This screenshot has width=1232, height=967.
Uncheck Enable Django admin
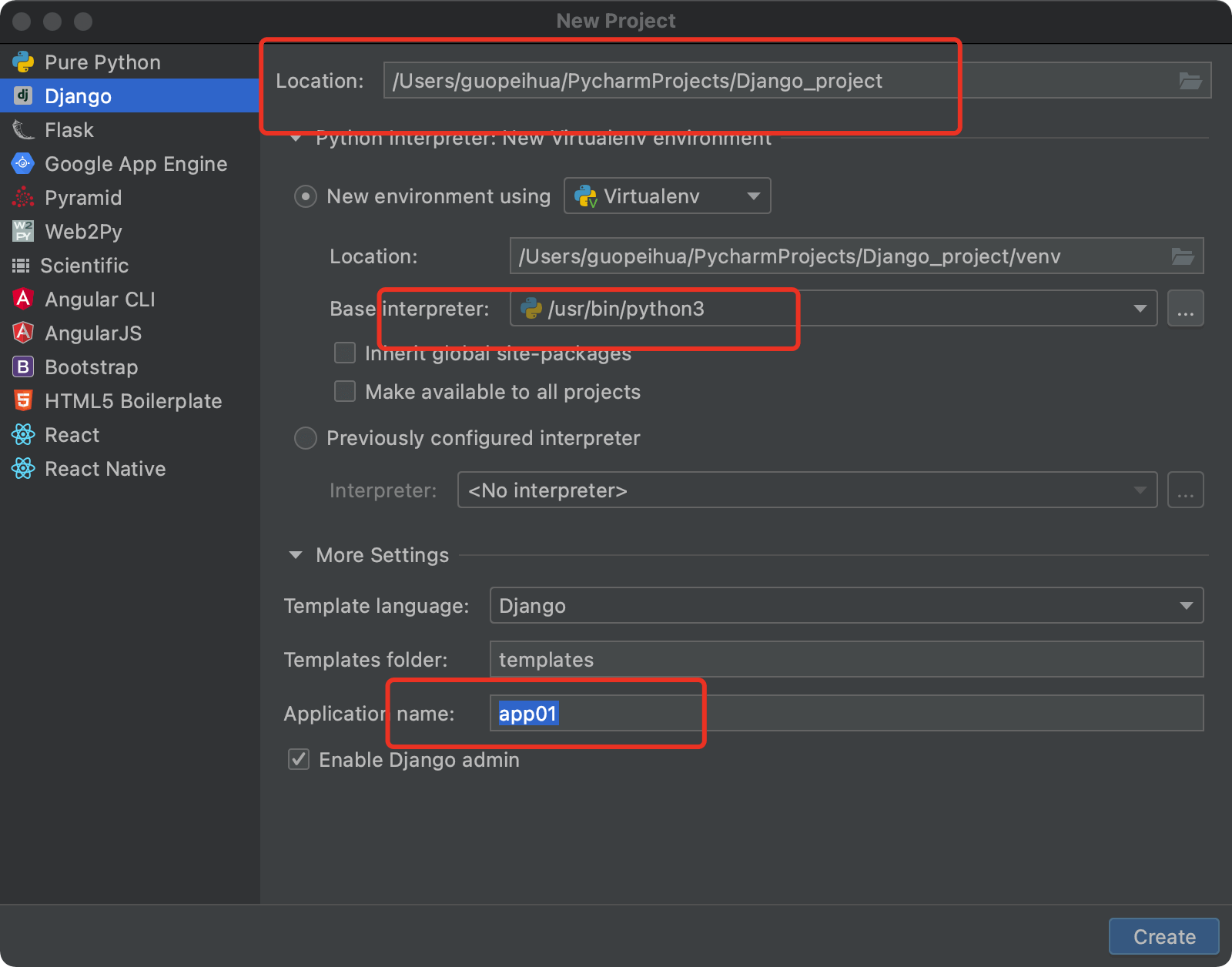click(299, 759)
